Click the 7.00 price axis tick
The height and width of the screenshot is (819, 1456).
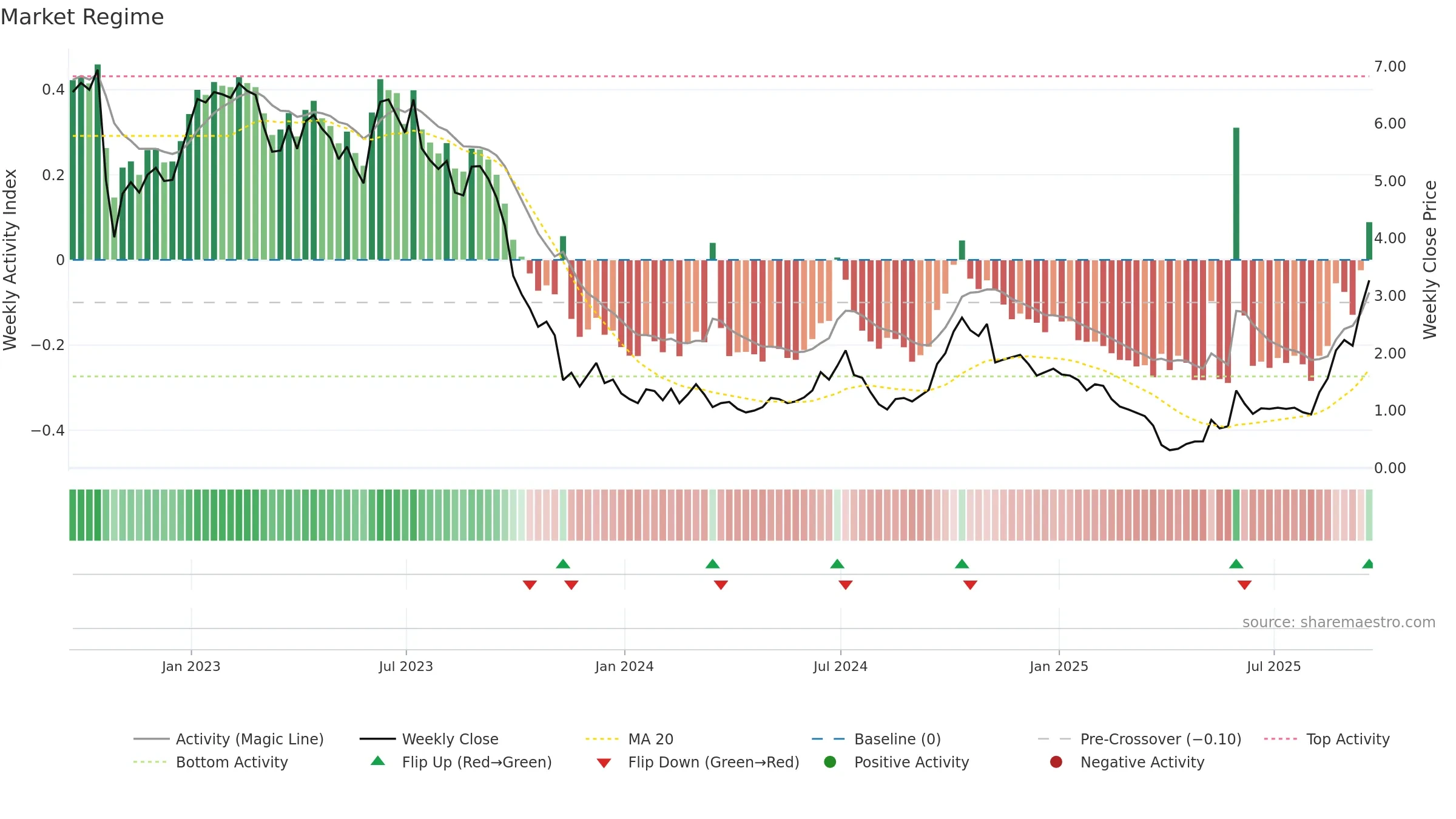click(x=1390, y=66)
